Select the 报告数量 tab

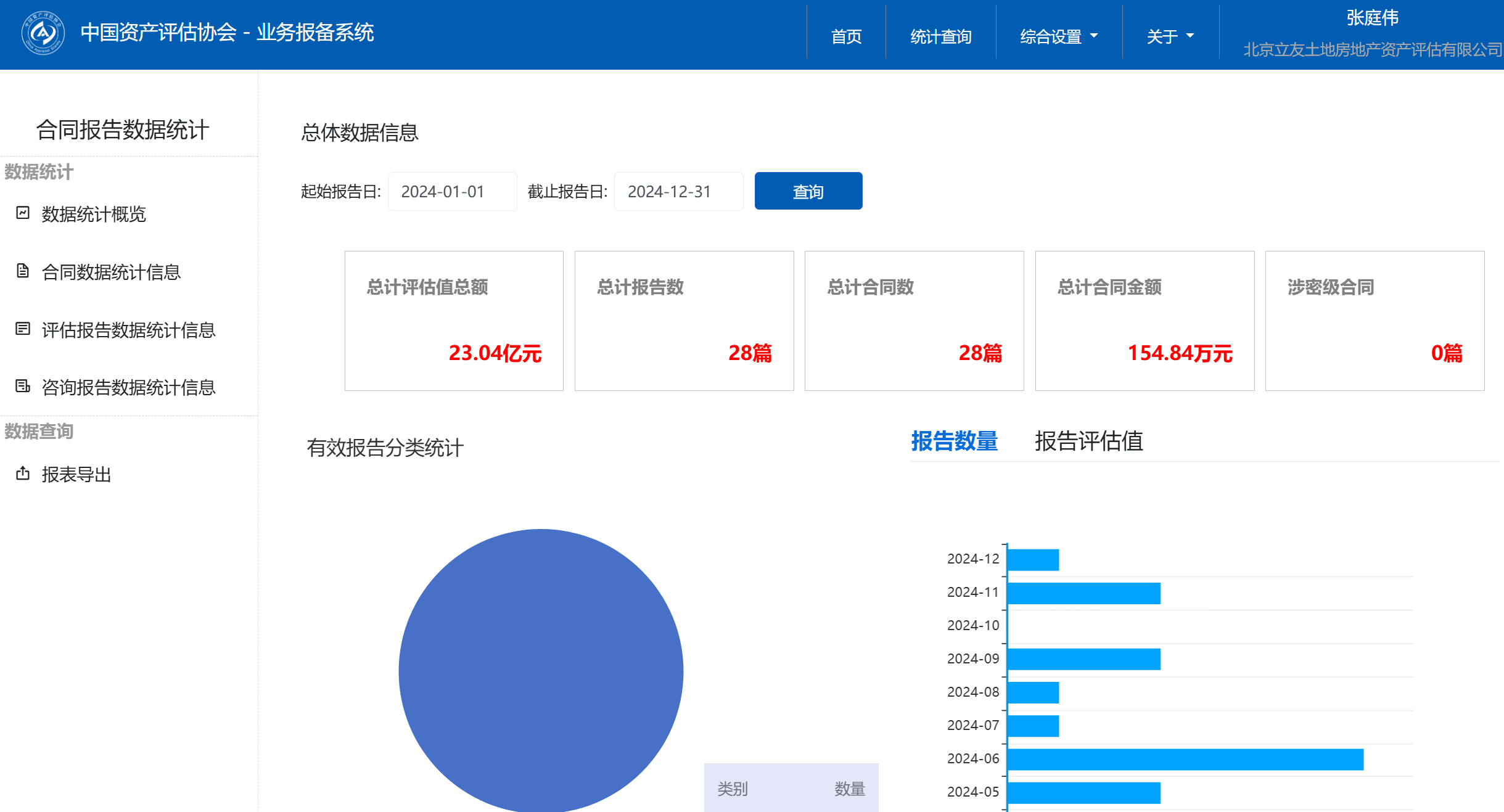(954, 441)
